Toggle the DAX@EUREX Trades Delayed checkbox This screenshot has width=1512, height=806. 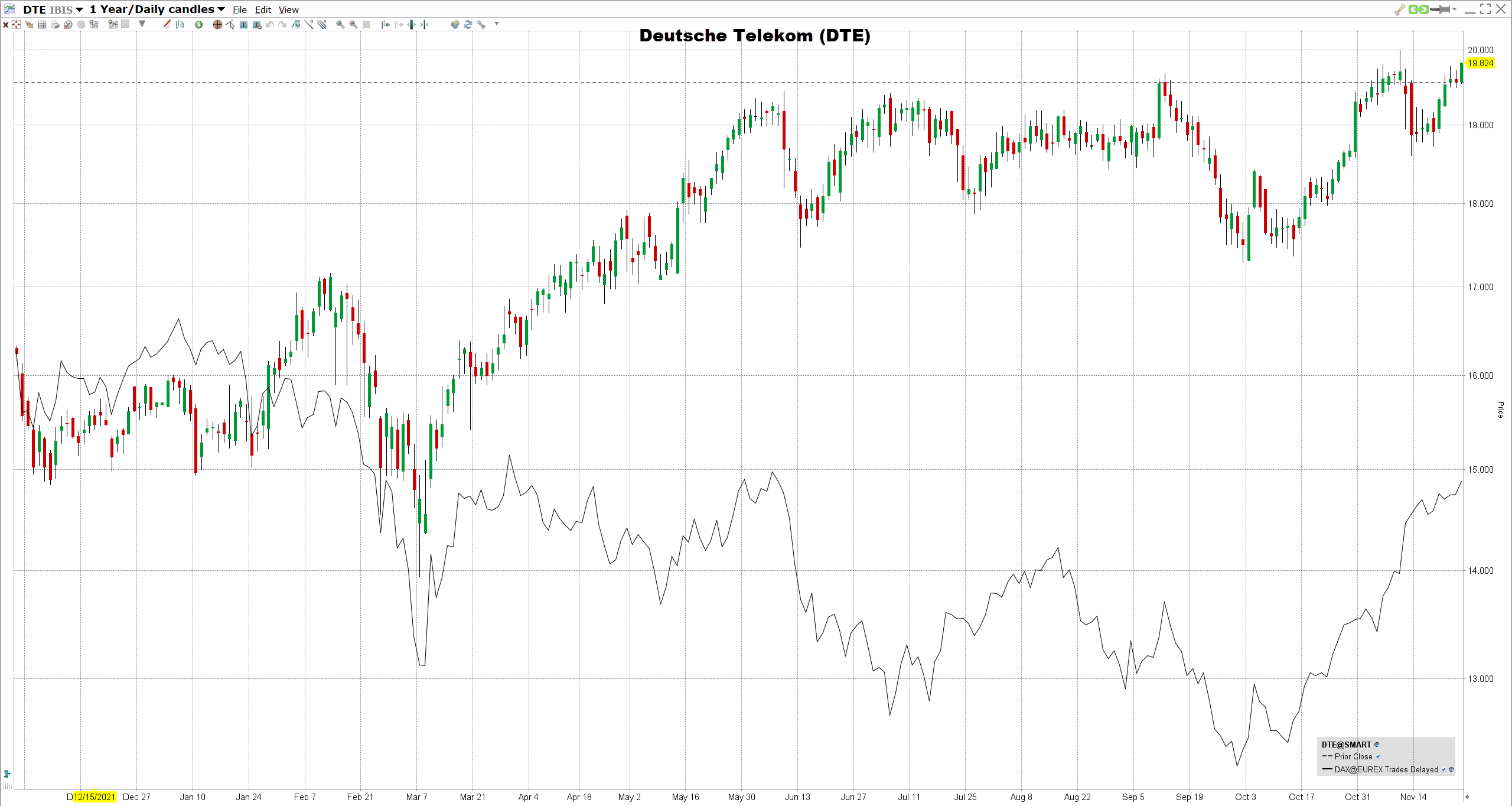(x=1443, y=769)
